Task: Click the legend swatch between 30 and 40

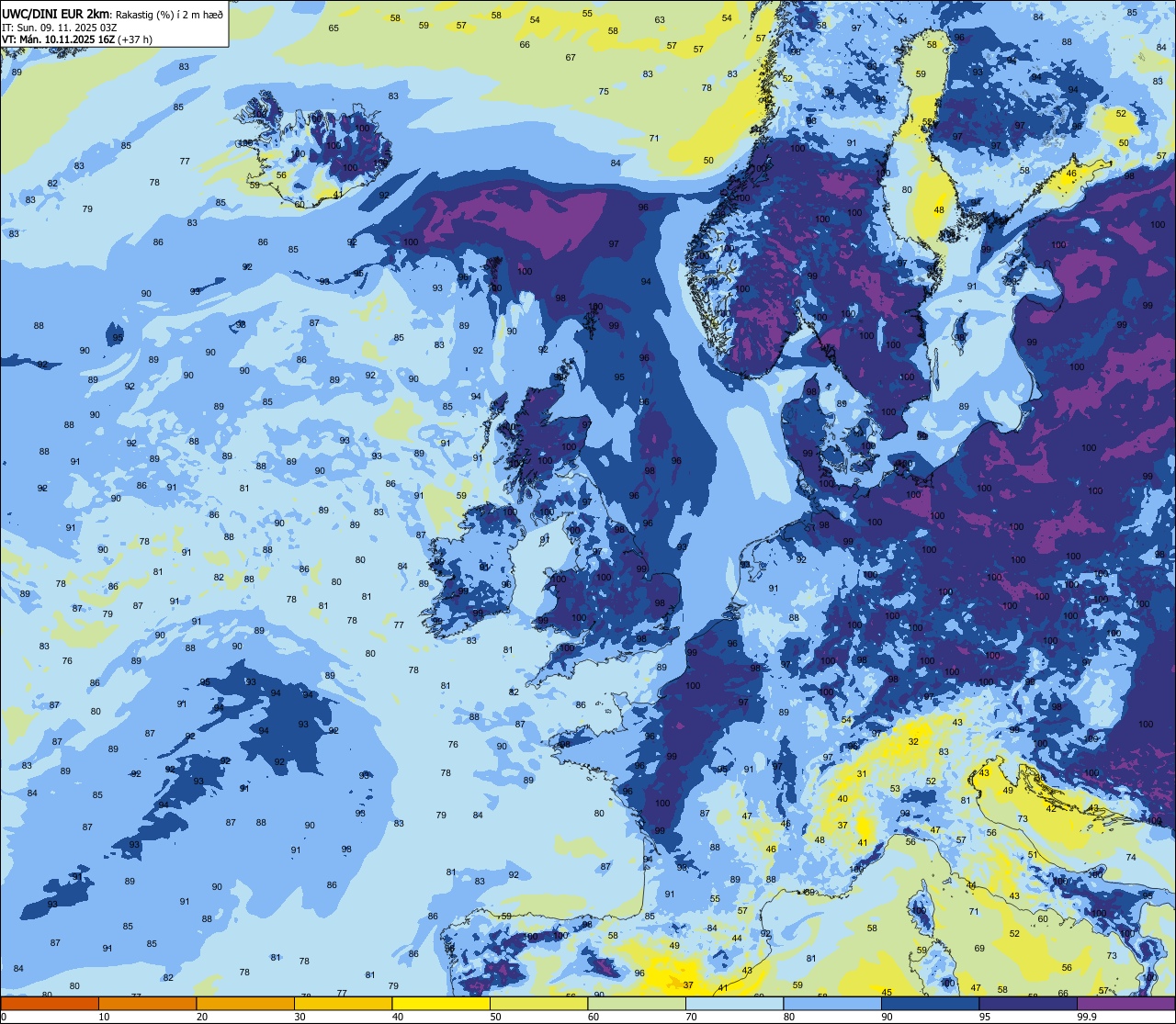Action: (x=343, y=1003)
